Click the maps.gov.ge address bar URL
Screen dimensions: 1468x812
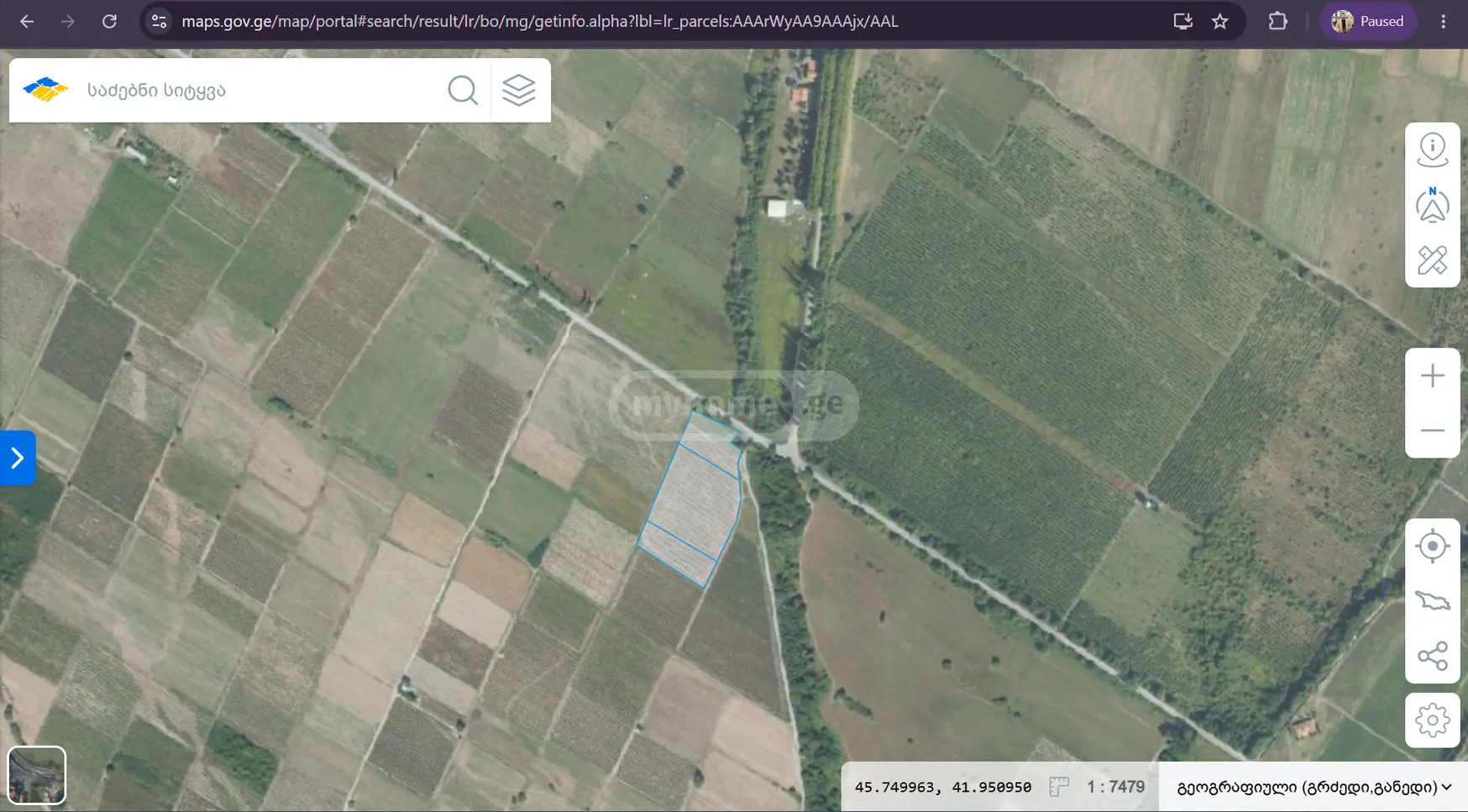click(539, 22)
